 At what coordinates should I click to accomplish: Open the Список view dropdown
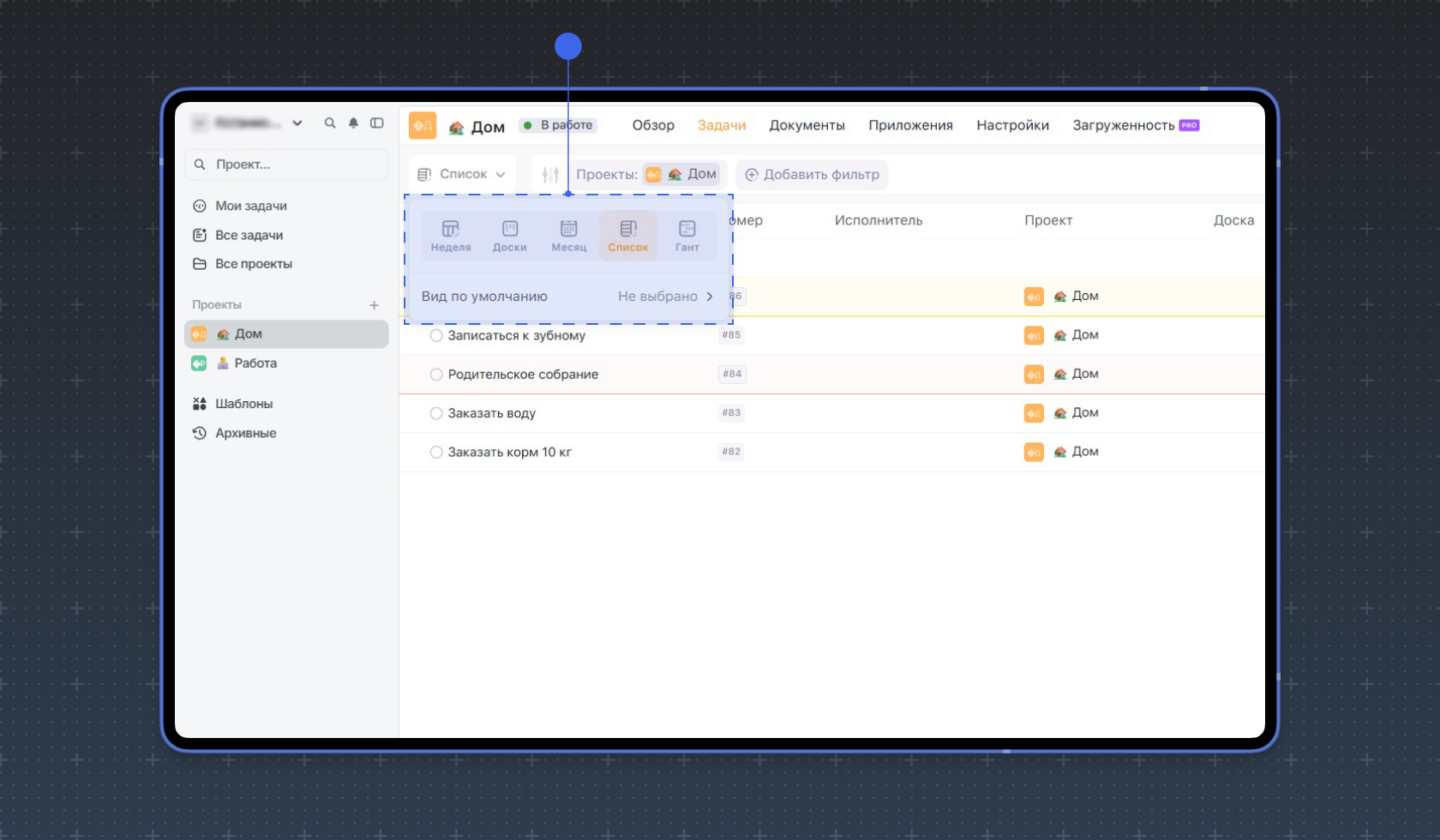click(x=462, y=175)
